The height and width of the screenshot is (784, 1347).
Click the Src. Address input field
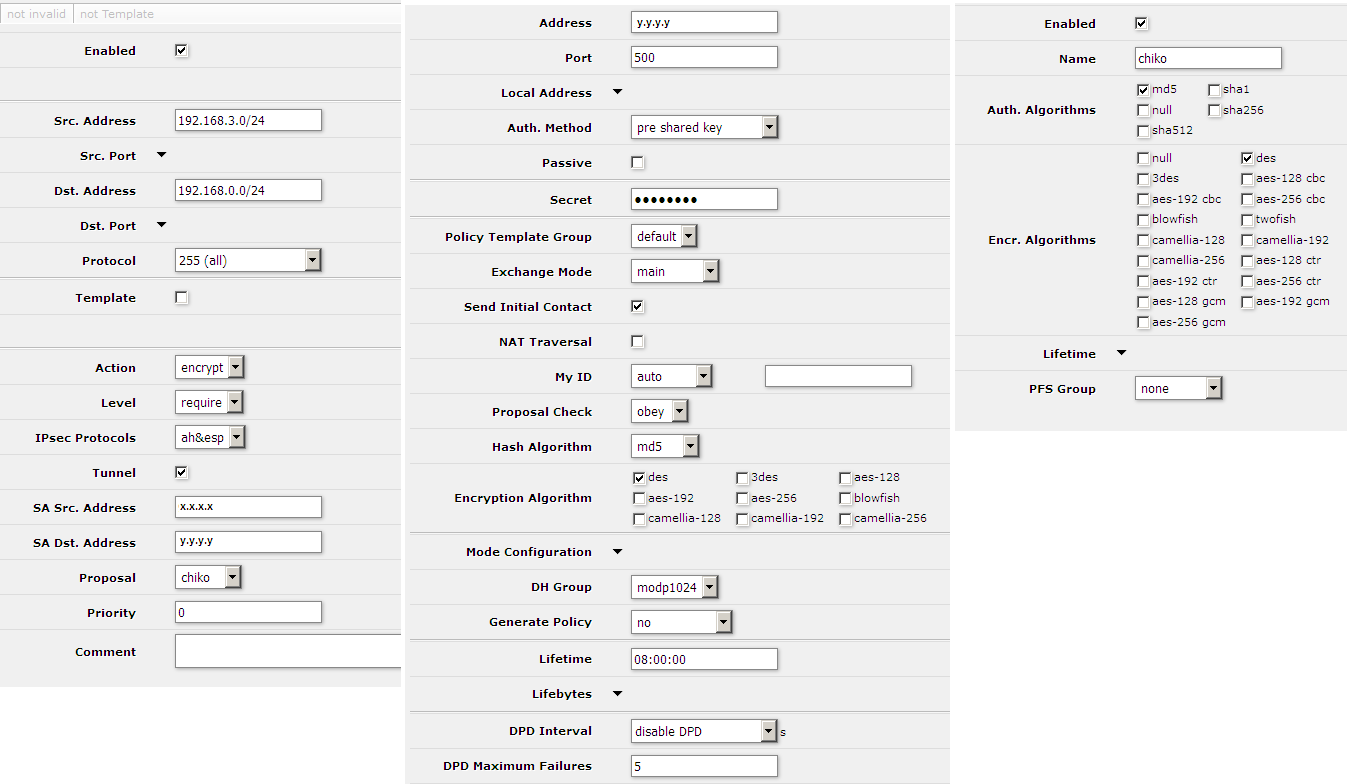[248, 121]
